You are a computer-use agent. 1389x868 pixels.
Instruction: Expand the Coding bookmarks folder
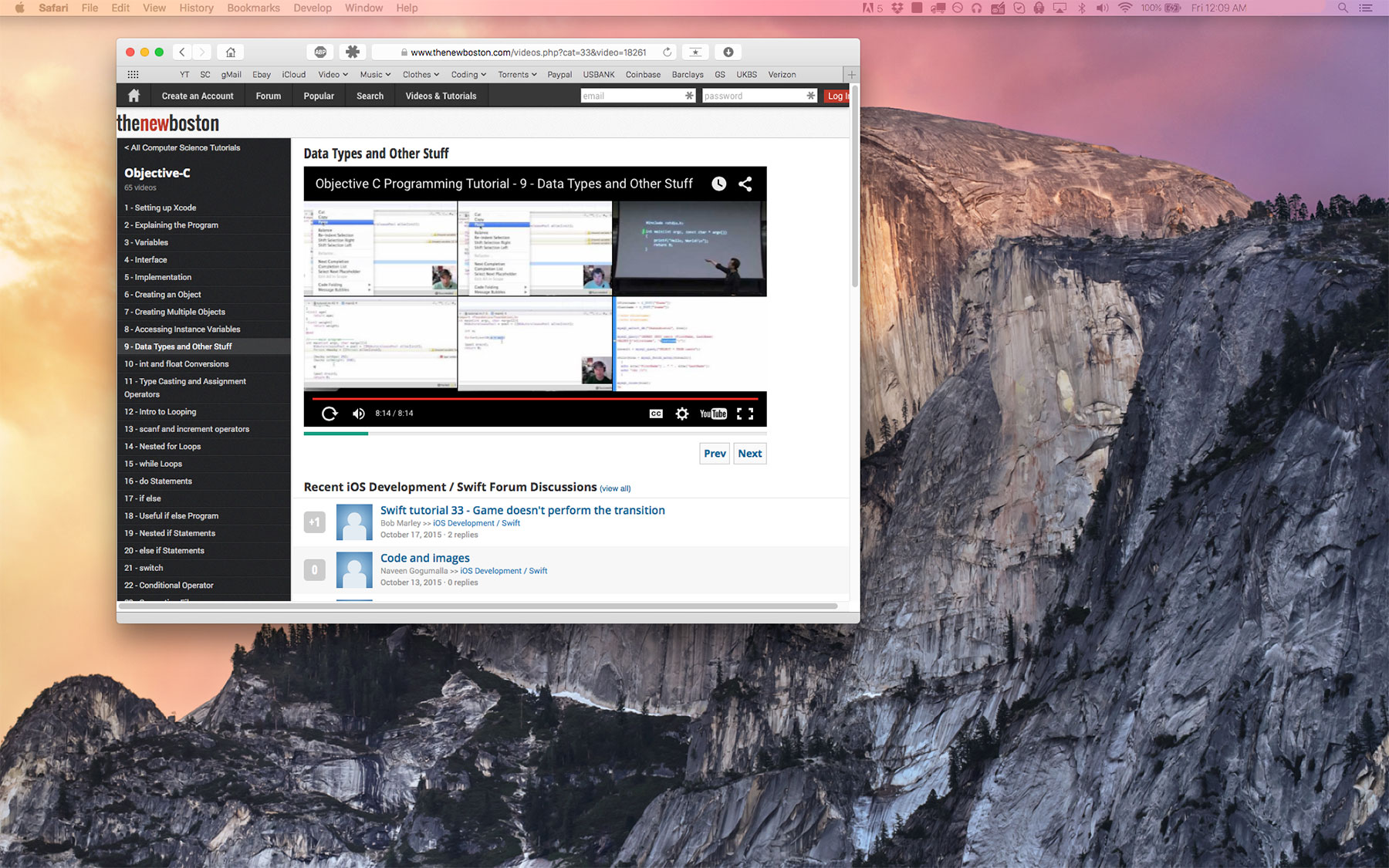coord(468,75)
